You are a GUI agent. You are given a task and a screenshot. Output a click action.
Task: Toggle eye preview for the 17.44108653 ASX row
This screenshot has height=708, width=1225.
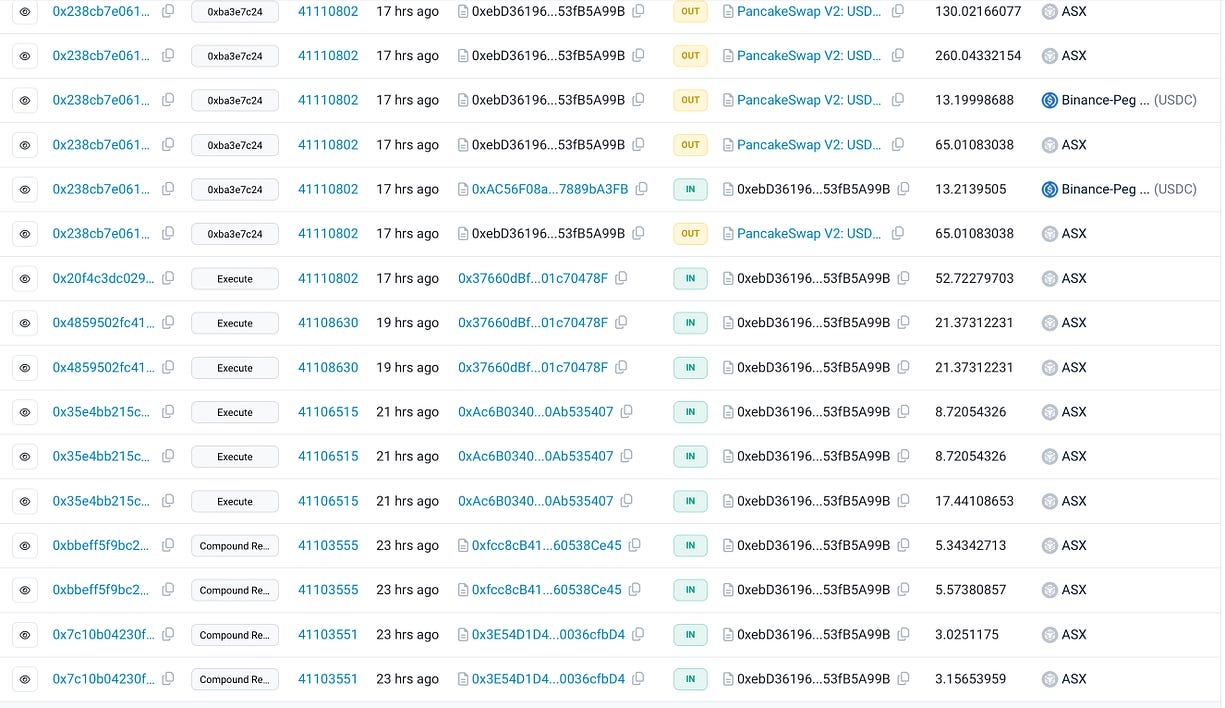tap(25, 501)
